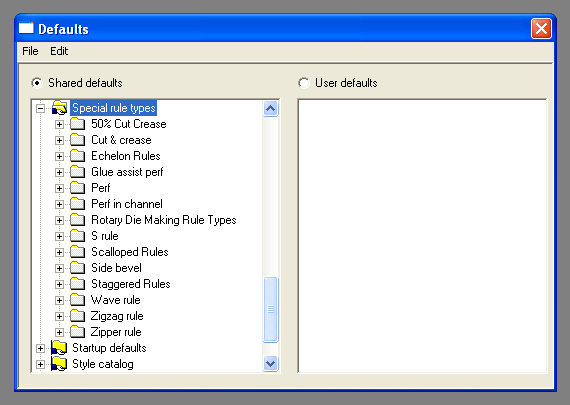The image size is (570, 405).
Task: Expand the Style catalog node
Action: click(x=40, y=364)
